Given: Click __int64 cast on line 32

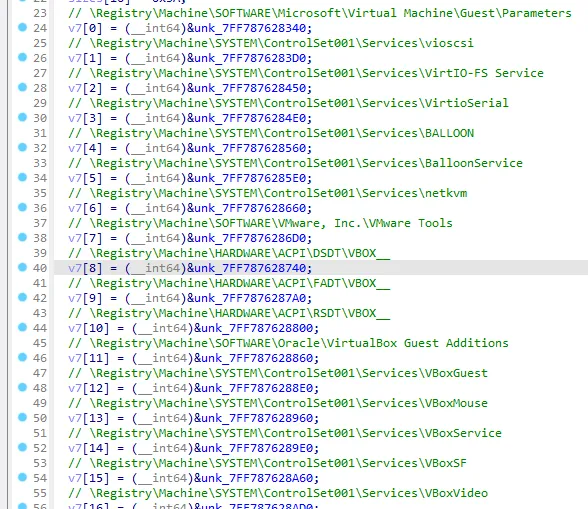Looking at the screenshot, I should point(156,148).
